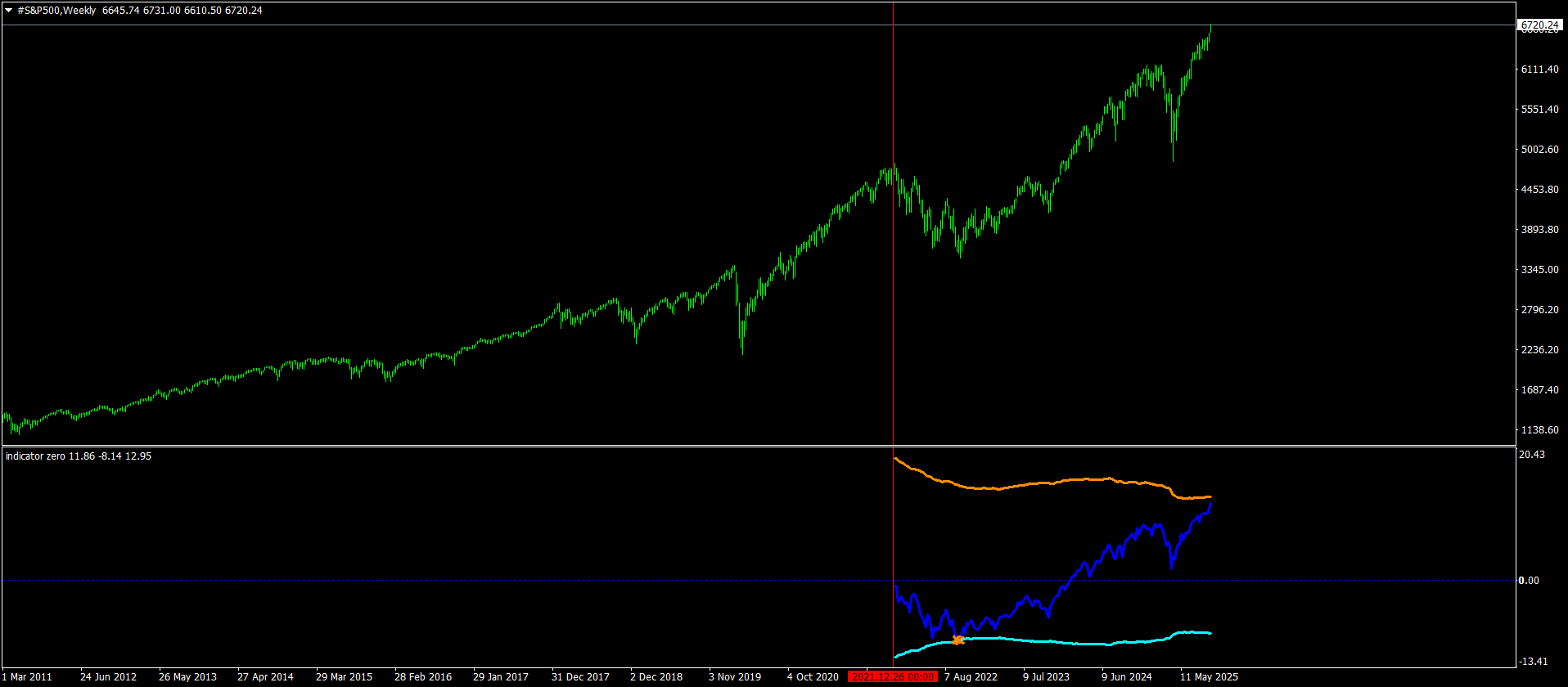
Task: Click the 5002.60 price scale label
Action: [x=1539, y=150]
